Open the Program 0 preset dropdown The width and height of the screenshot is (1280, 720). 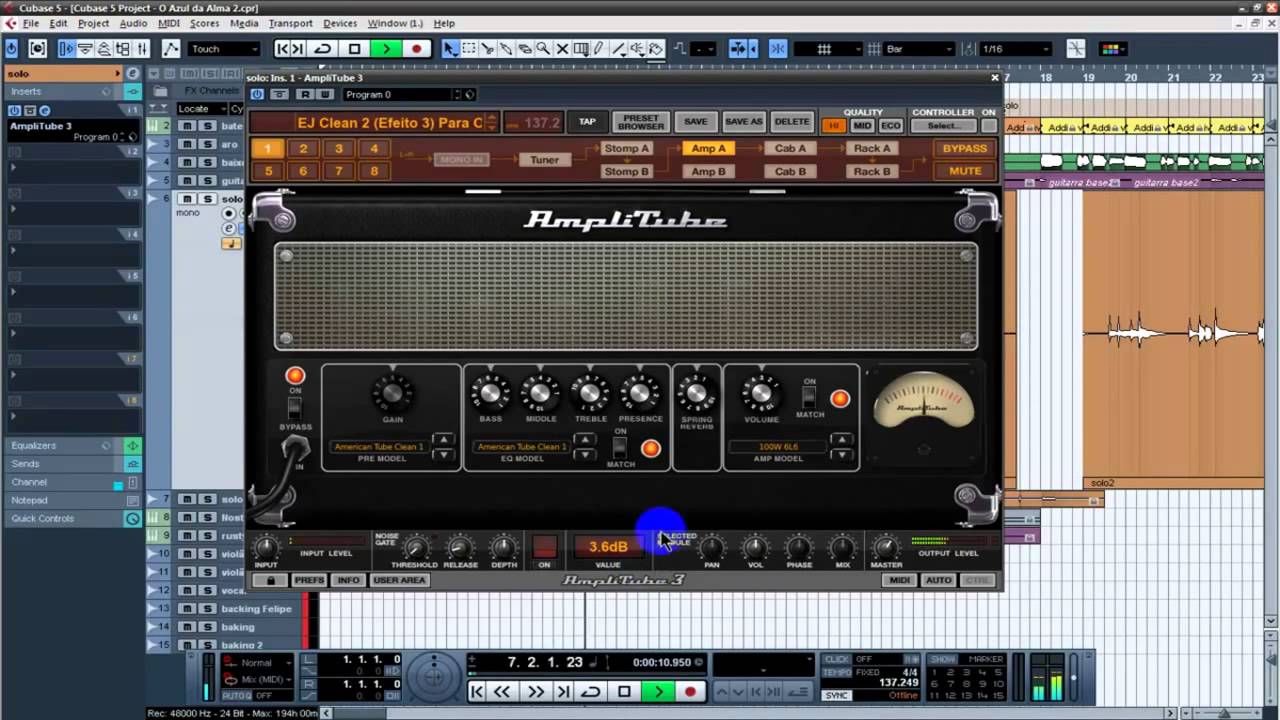[x=402, y=94]
